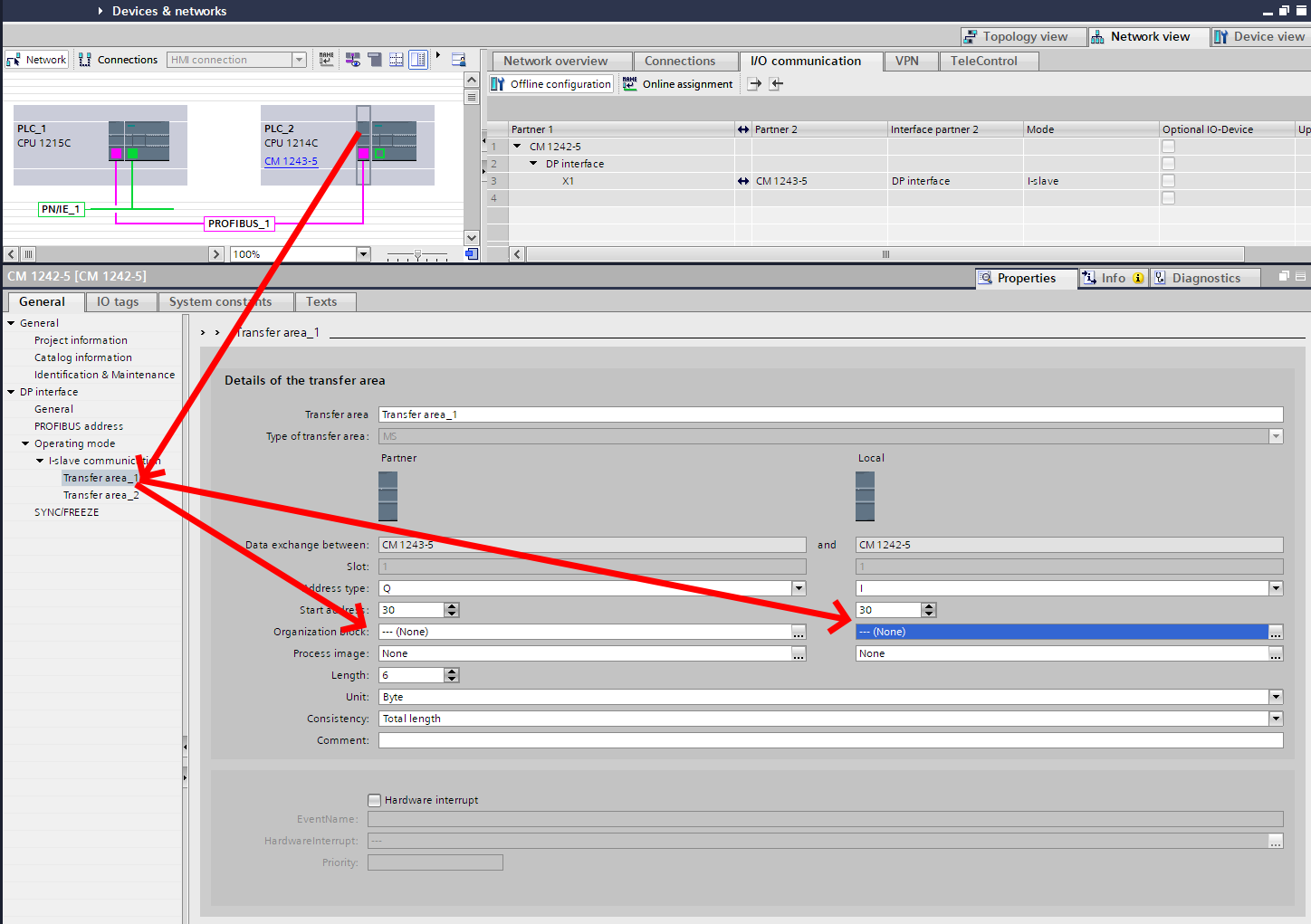Select the PROFIBUS_1 network label
Image resolution: width=1311 pixels, height=924 pixels.
pos(239,224)
